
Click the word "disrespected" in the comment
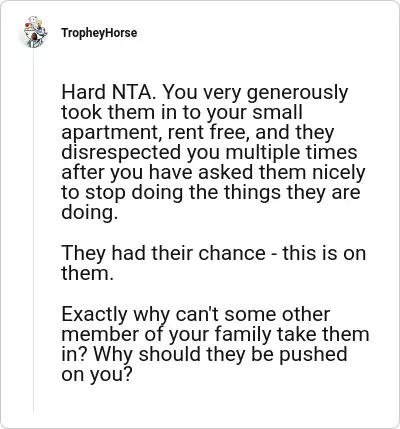pyautogui.click(x=120, y=153)
